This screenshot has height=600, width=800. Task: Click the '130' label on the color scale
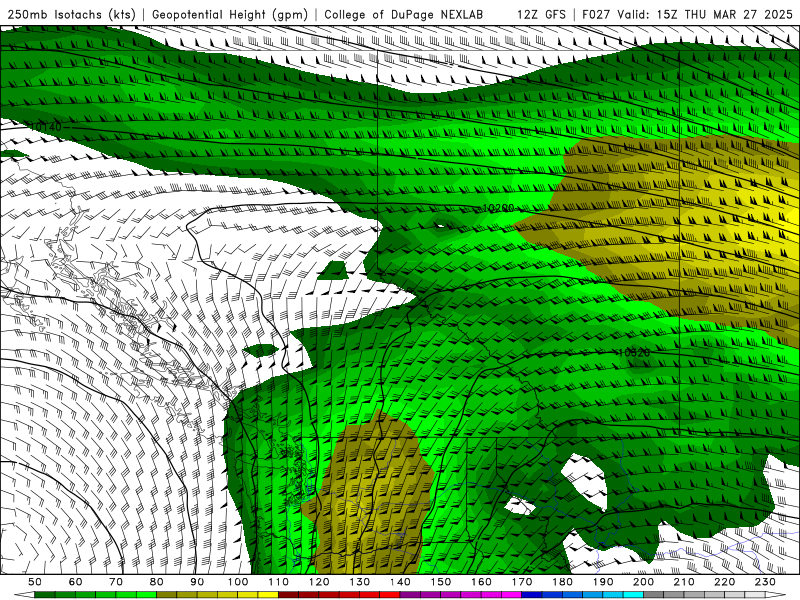pos(360,582)
